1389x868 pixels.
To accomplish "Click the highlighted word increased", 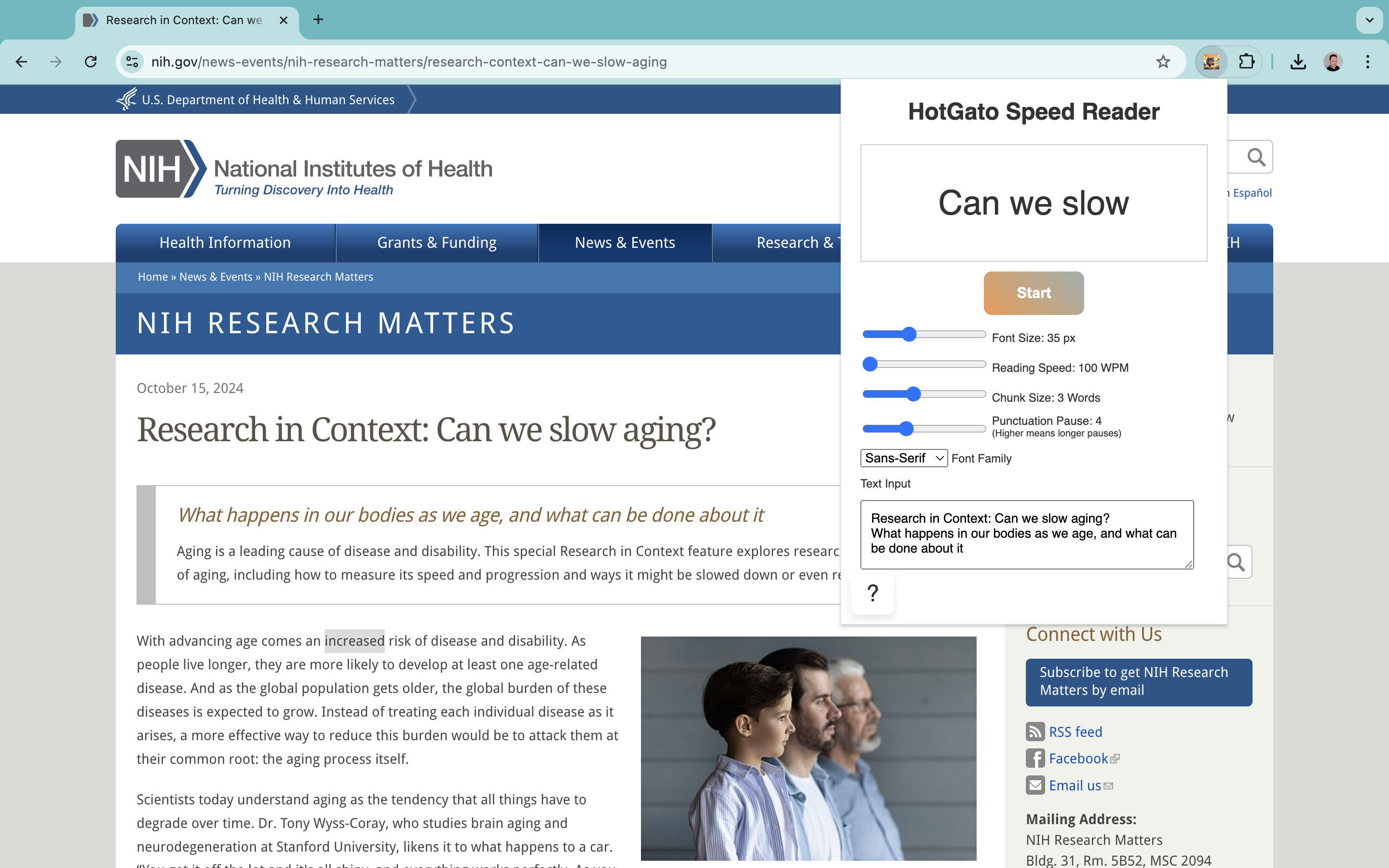I will click(x=354, y=641).
